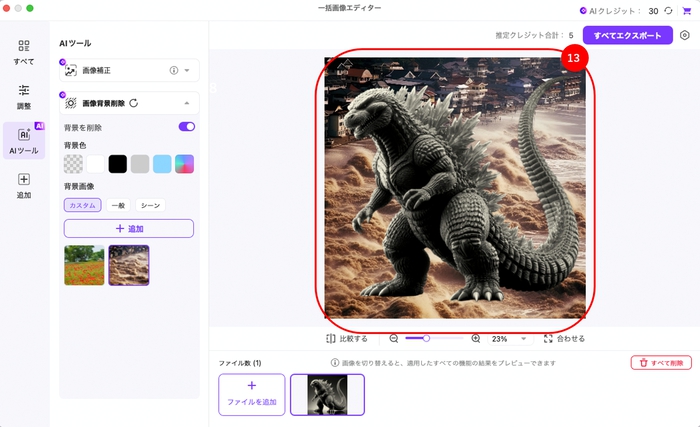This screenshot has width=700, height=427.
Task: Open the gradient custom color swatch
Action: (184, 164)
